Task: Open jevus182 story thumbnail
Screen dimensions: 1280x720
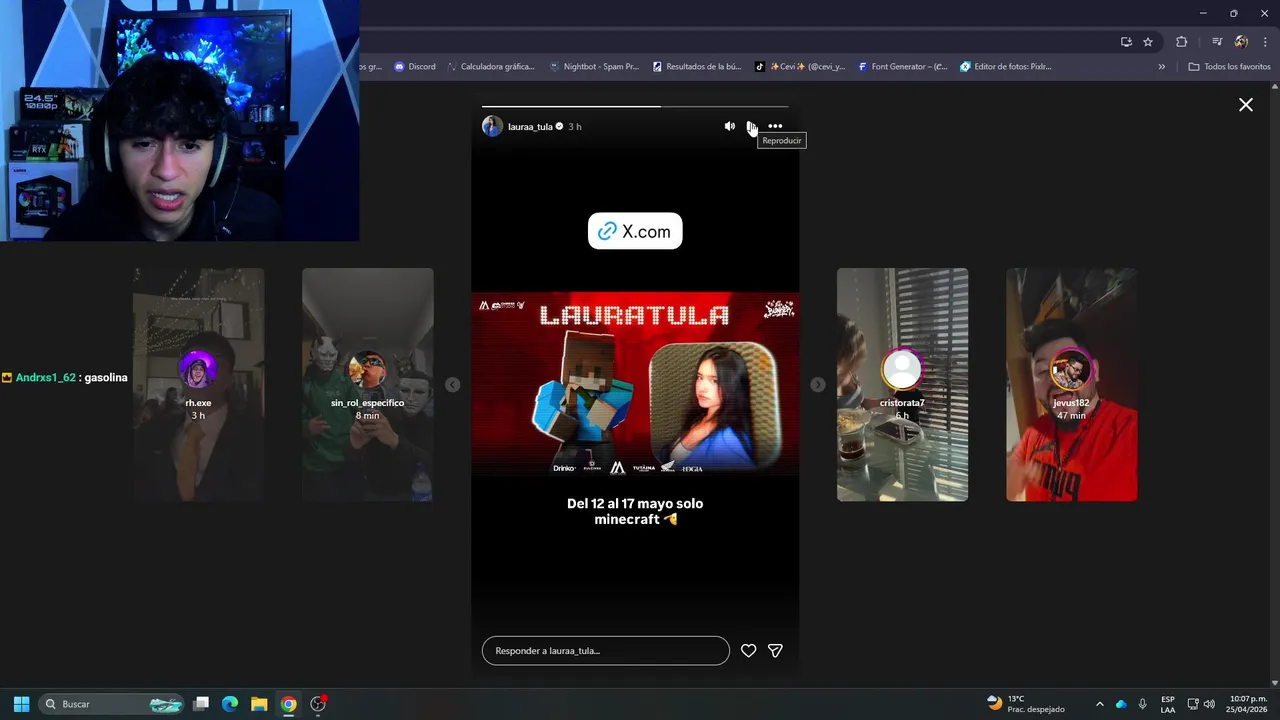Action: point(1071,384)
